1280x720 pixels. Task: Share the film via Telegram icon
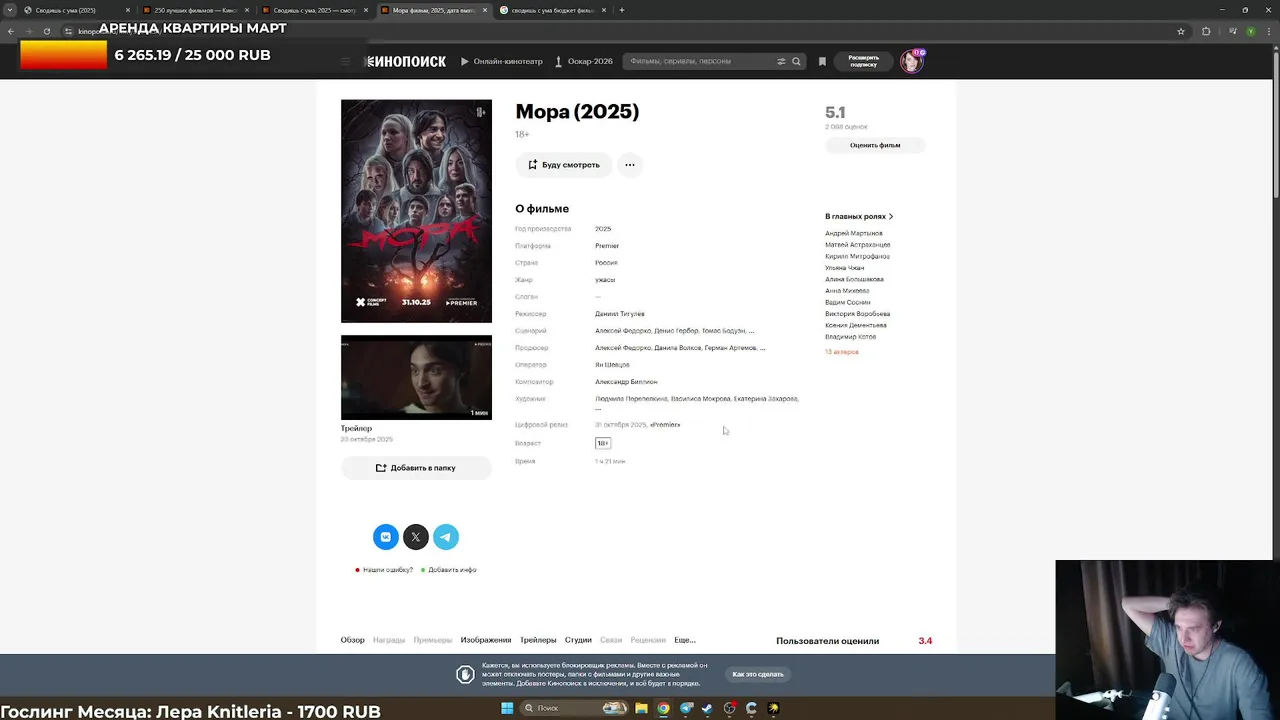click(x=446, y=537)
